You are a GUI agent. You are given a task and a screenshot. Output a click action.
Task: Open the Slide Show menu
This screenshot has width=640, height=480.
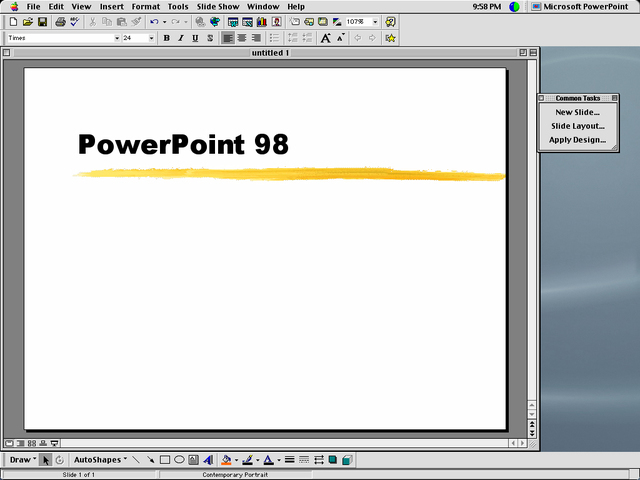[218, 7]
